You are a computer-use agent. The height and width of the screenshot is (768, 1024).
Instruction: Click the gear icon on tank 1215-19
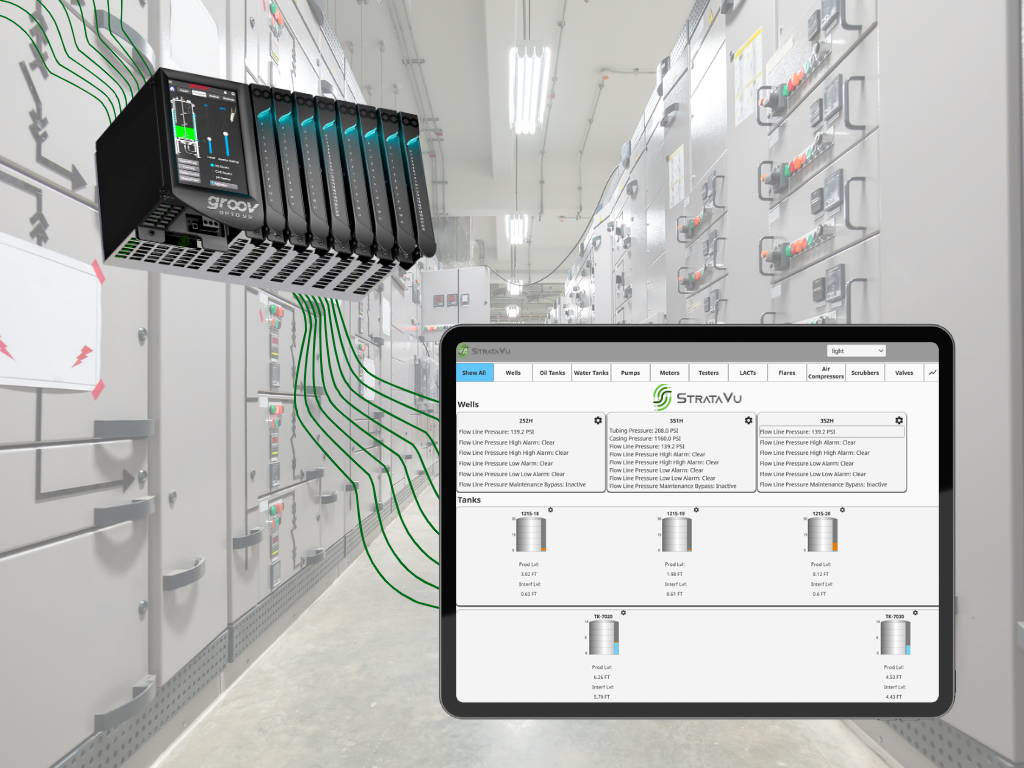click(x=696, y=508)
